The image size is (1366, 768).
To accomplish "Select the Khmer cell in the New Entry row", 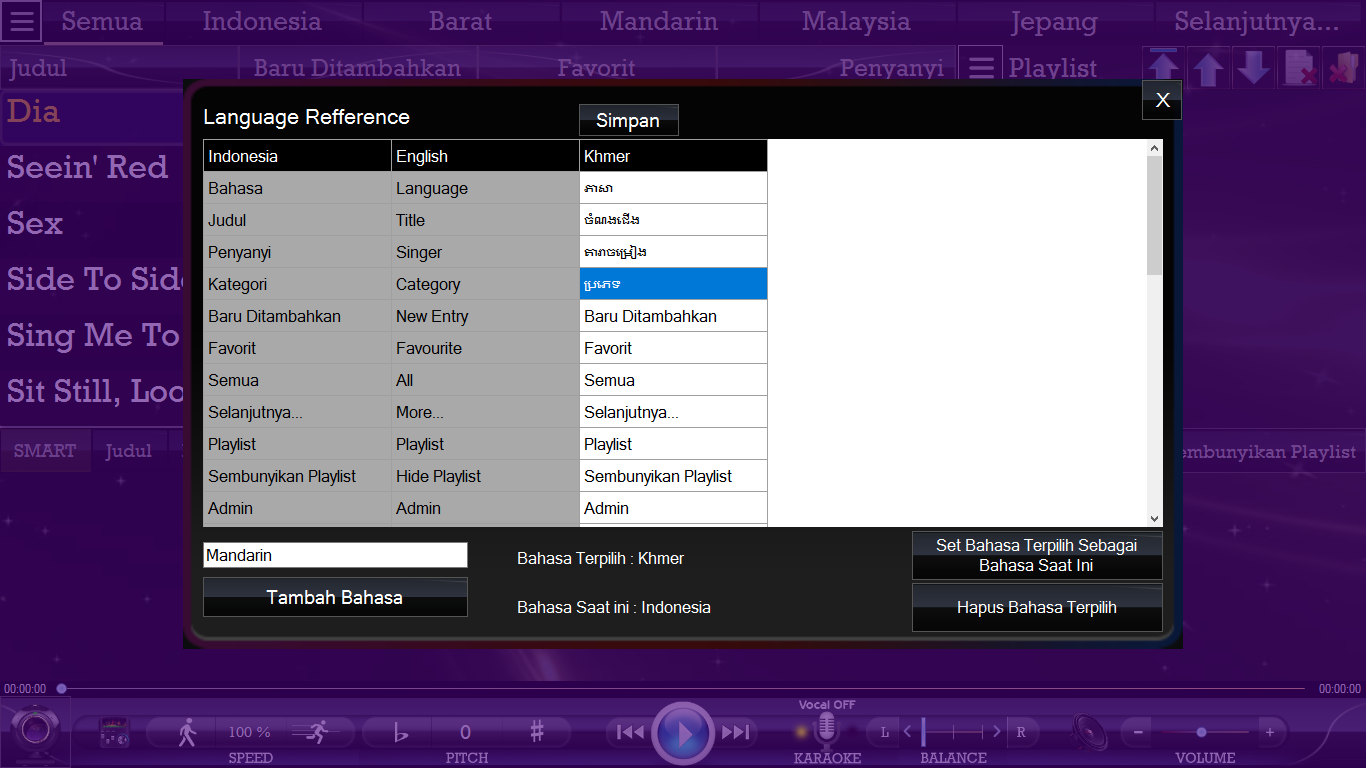I will coord(673,316).
